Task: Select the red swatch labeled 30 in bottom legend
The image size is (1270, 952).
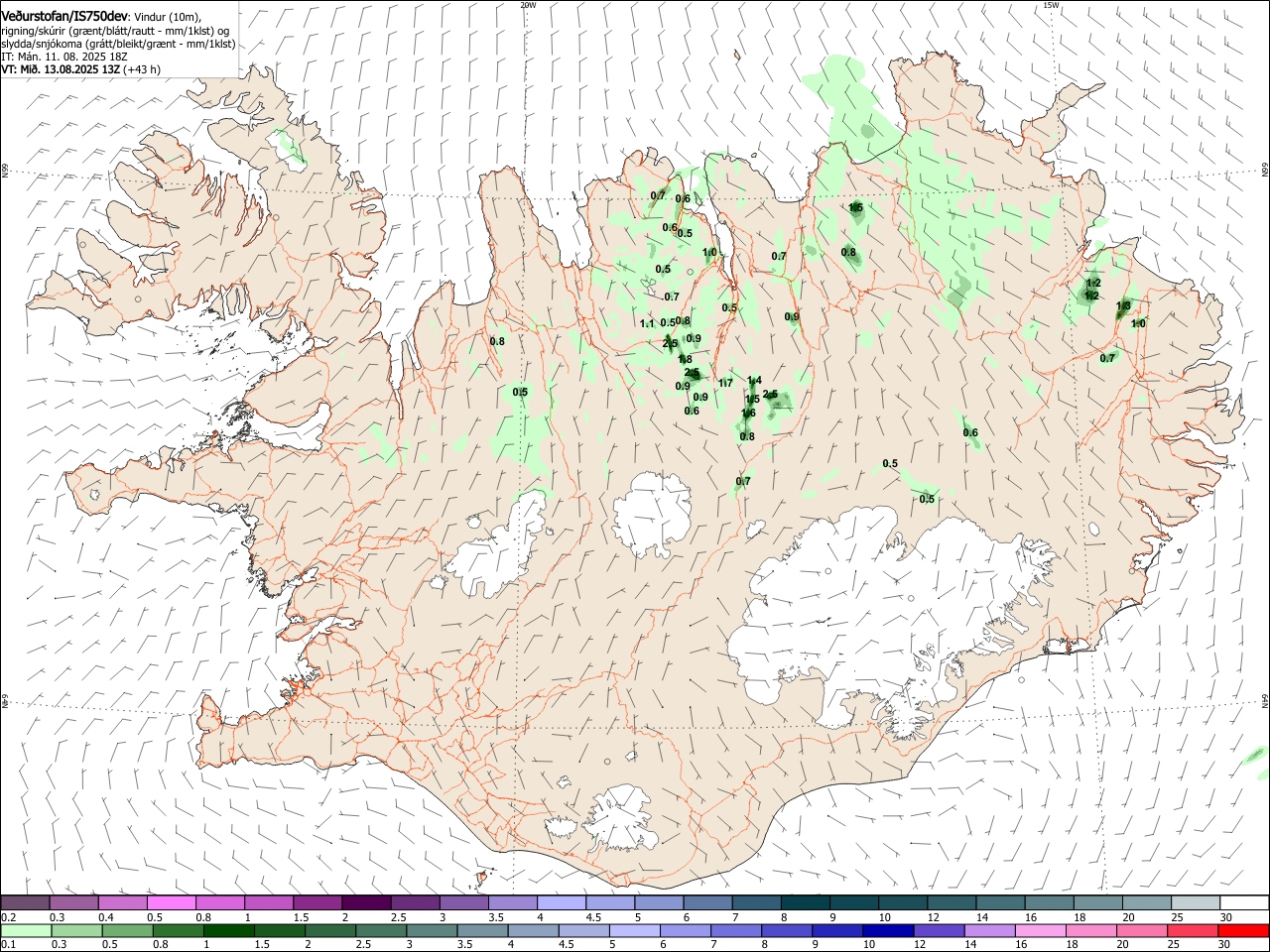Action: pyautogui.click(x=1243, y=930)
